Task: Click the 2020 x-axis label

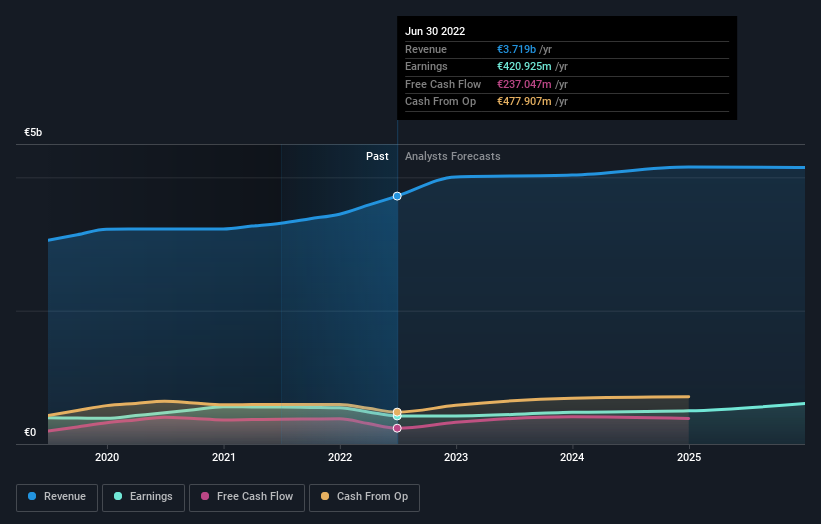Action: tap(107, 457)
